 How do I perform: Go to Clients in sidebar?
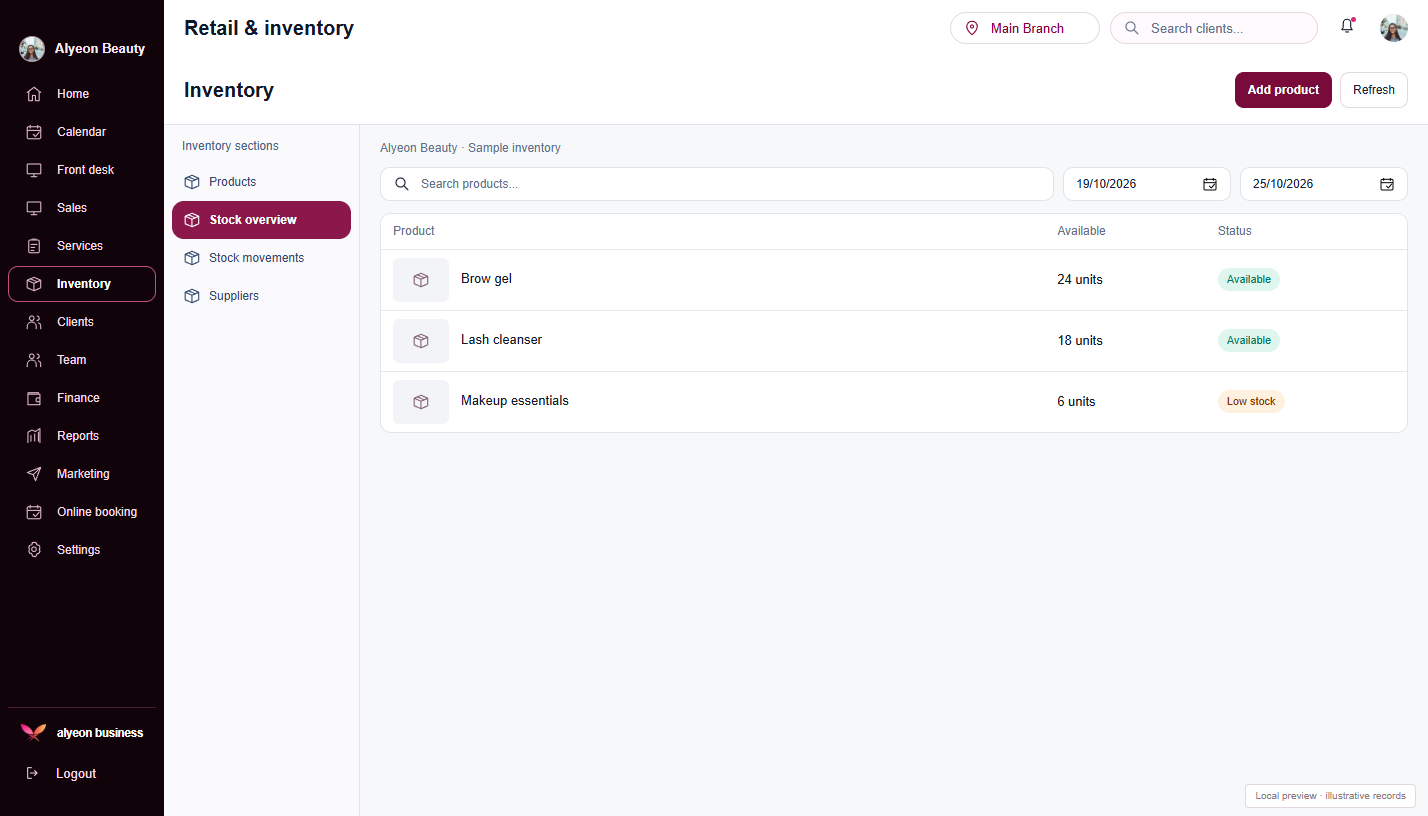pos(82,322)
